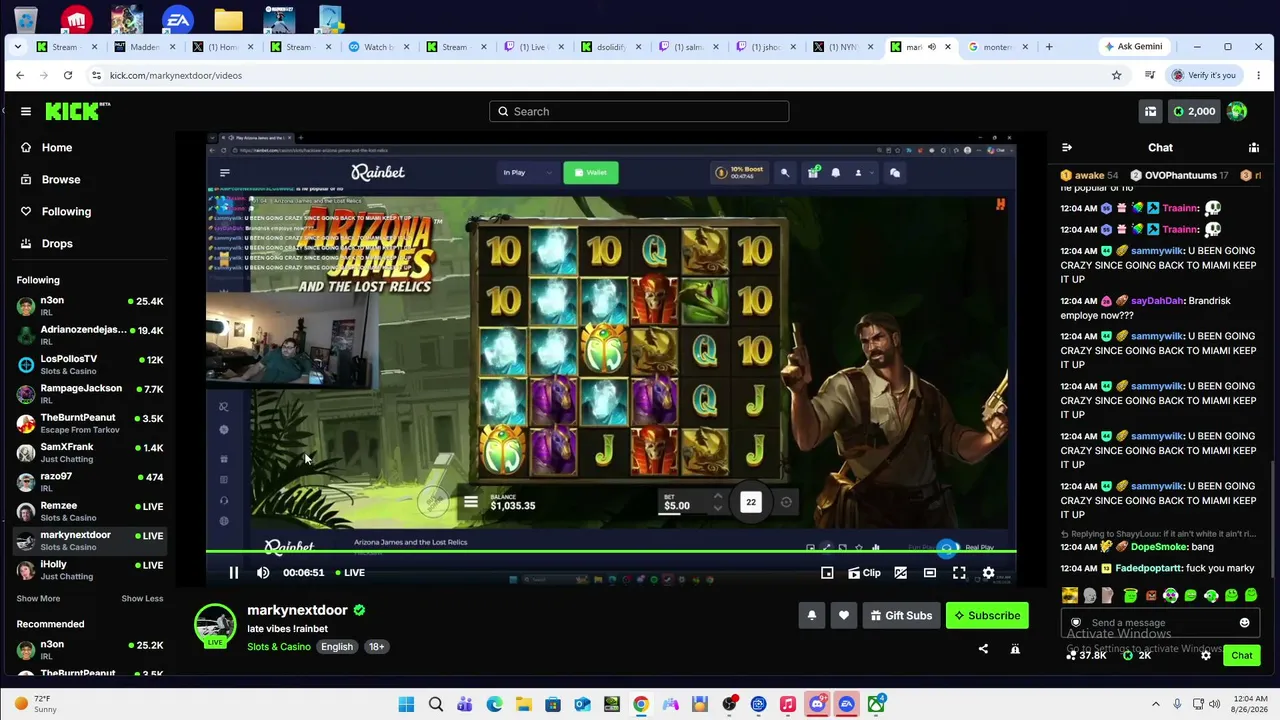Open the Clip creation tool
The height and width of the screenshot is (720, 1280).
point(864,573)
